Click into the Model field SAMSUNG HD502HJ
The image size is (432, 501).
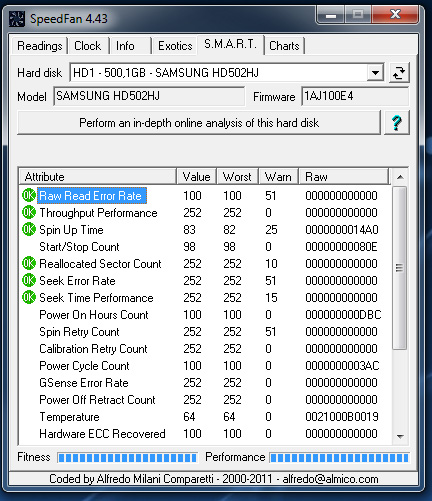(149, 96)
